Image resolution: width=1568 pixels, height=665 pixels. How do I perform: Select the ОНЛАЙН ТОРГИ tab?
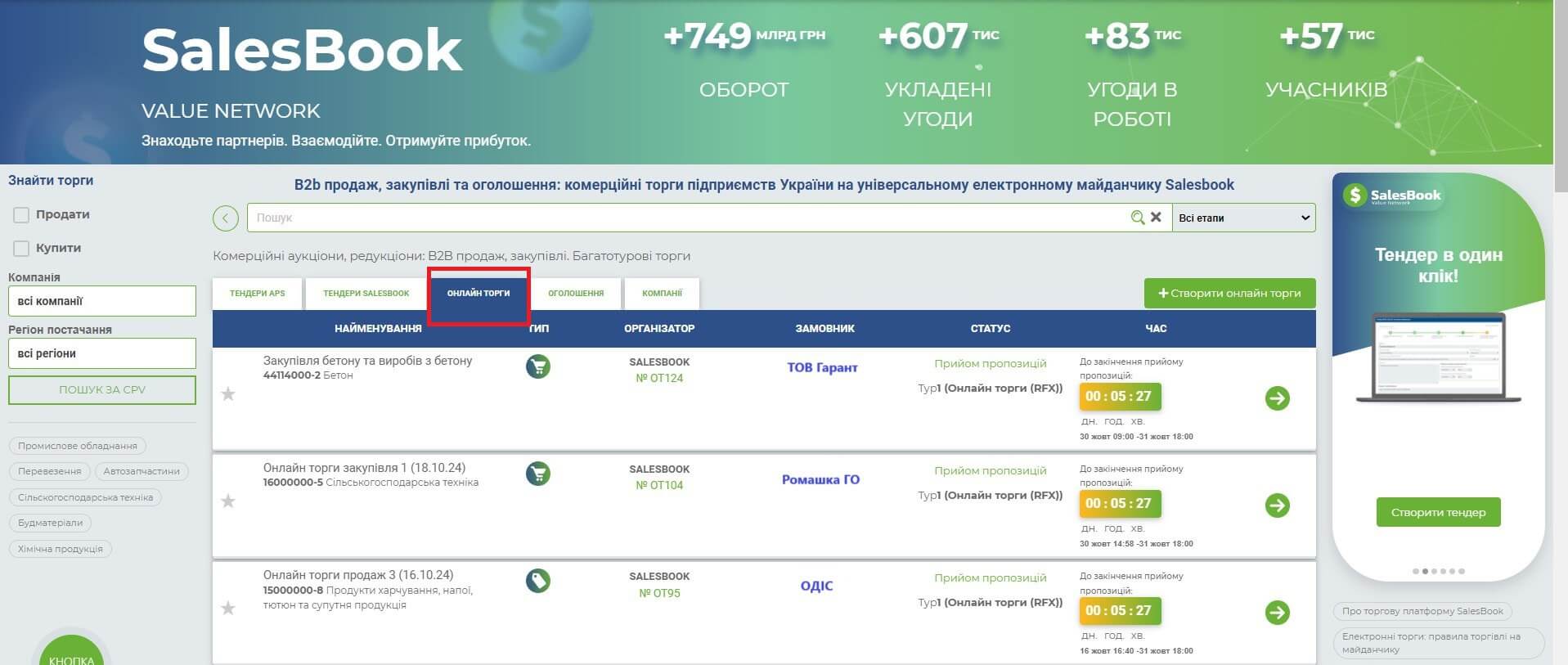[478, 294]
